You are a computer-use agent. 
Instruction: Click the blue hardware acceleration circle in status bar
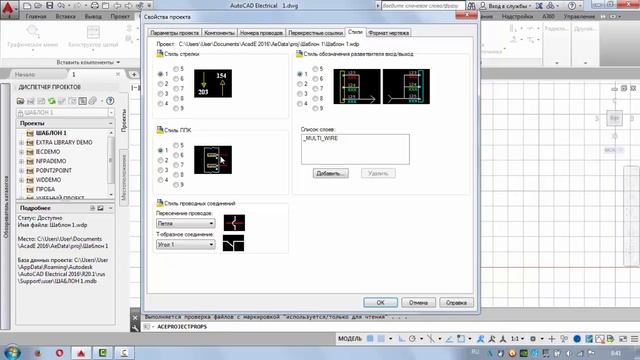(x=577, y=339)
